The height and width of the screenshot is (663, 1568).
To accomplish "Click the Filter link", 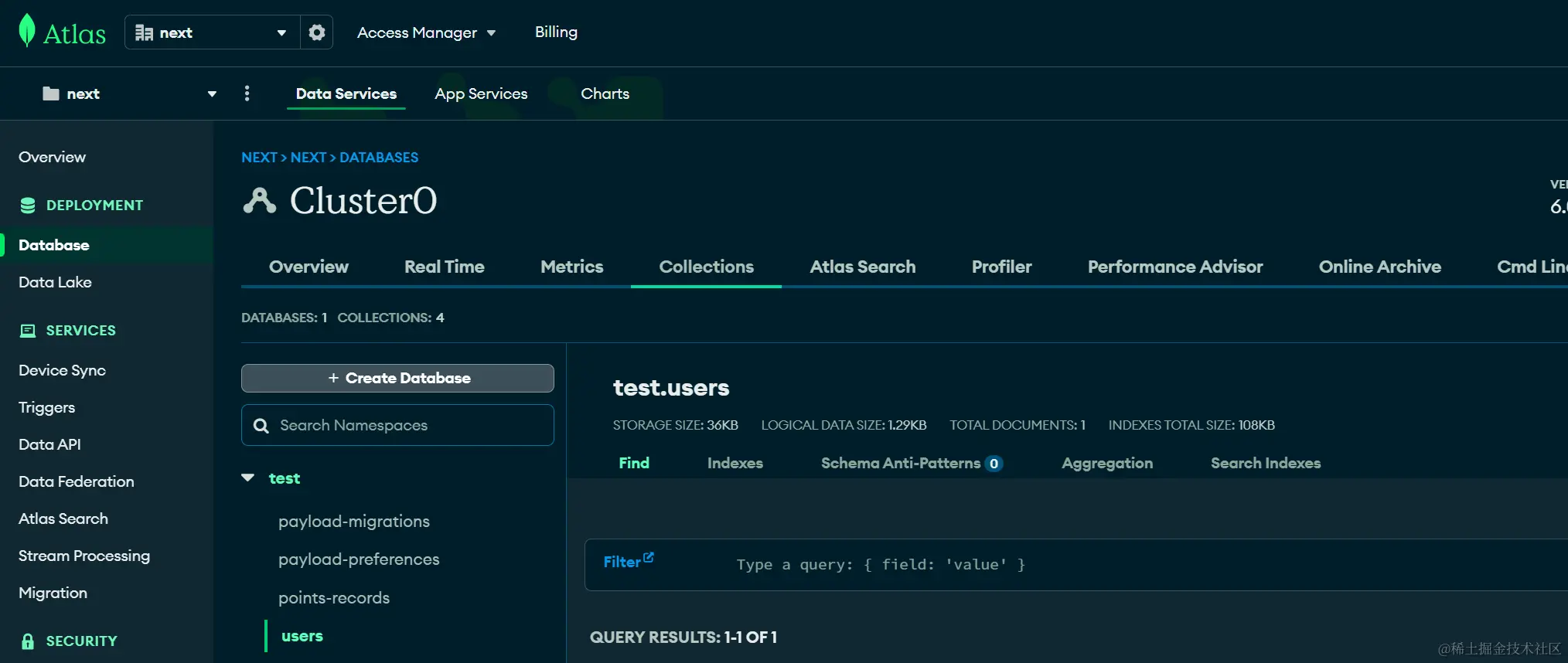I will click(x=622, y=562).
